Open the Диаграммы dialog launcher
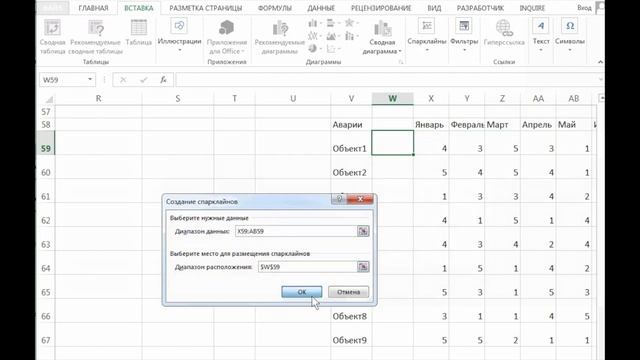Viewport: 640px width, 360px height. tap(401, 62)
